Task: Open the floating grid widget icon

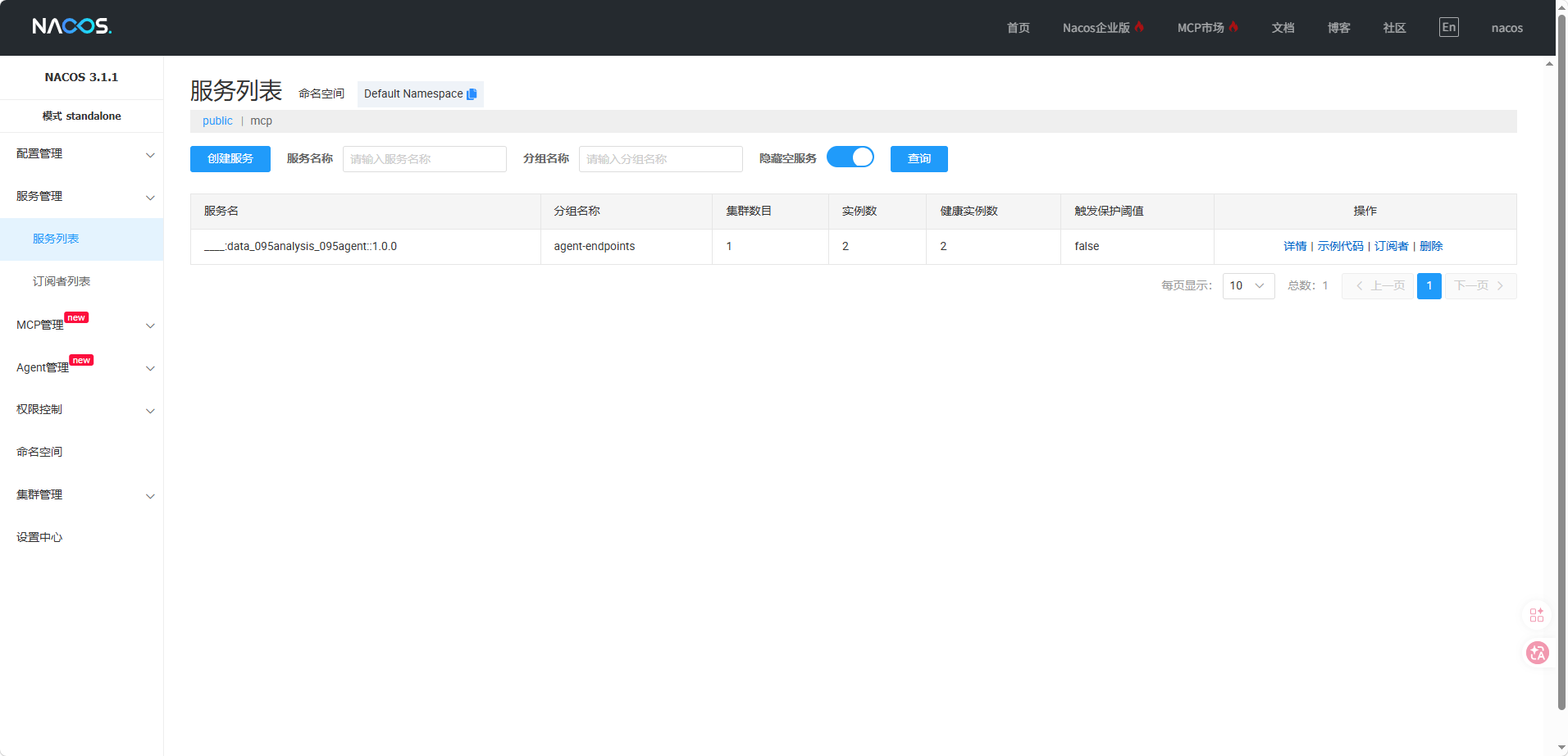Action: (x=1537, y=615)
